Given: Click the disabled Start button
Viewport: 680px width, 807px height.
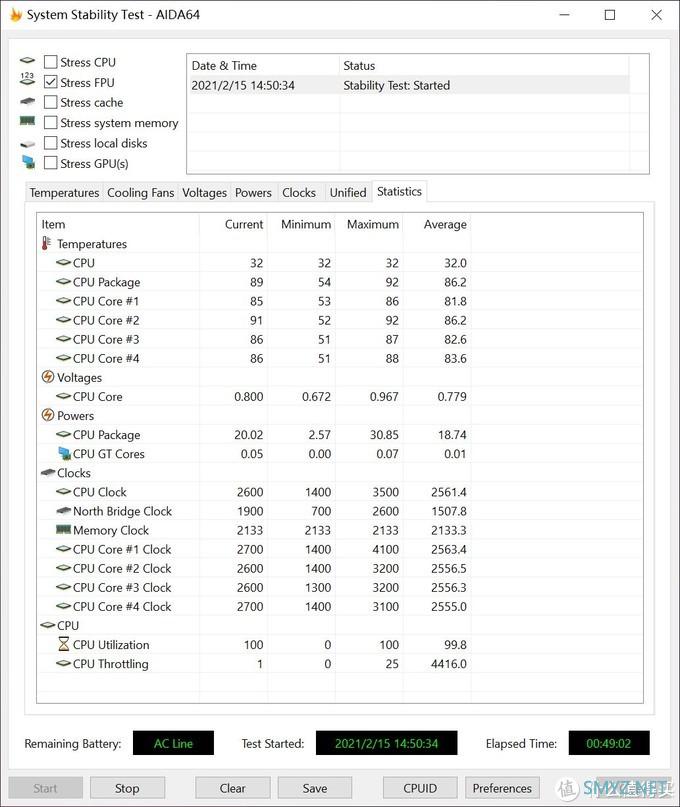Looking at the screenshot, I should (x=45, y=788).
